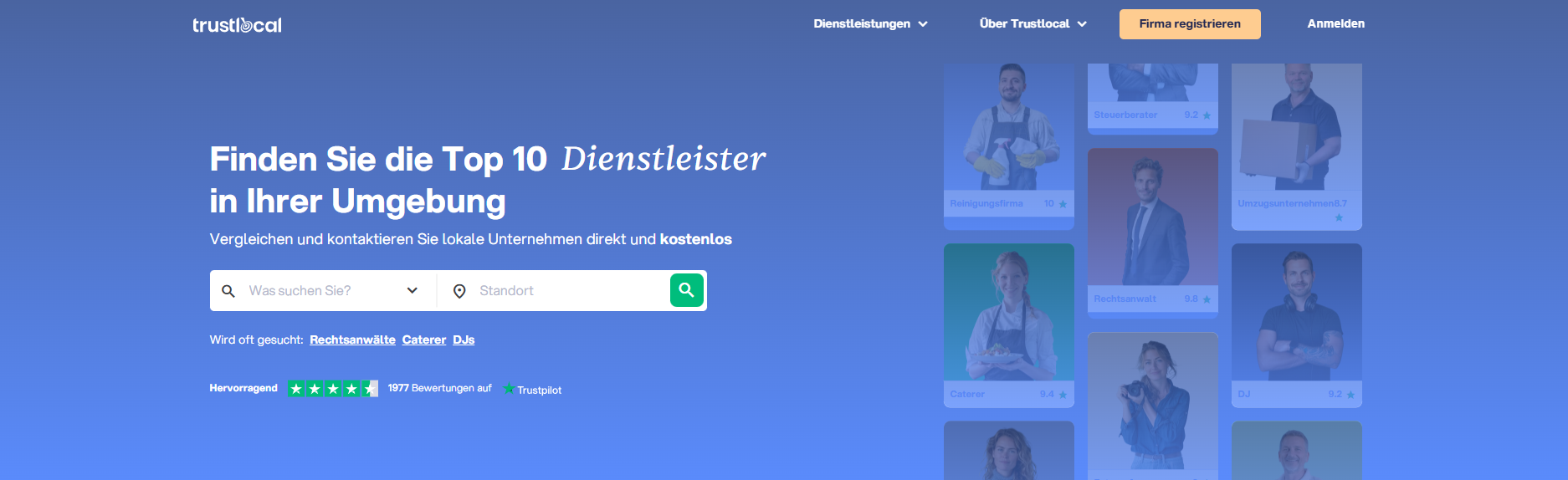Image resolution: width=1568 pixels, height=480 pixels.
Task: Click the Trustpilot star logo
Action: [509, 388]
